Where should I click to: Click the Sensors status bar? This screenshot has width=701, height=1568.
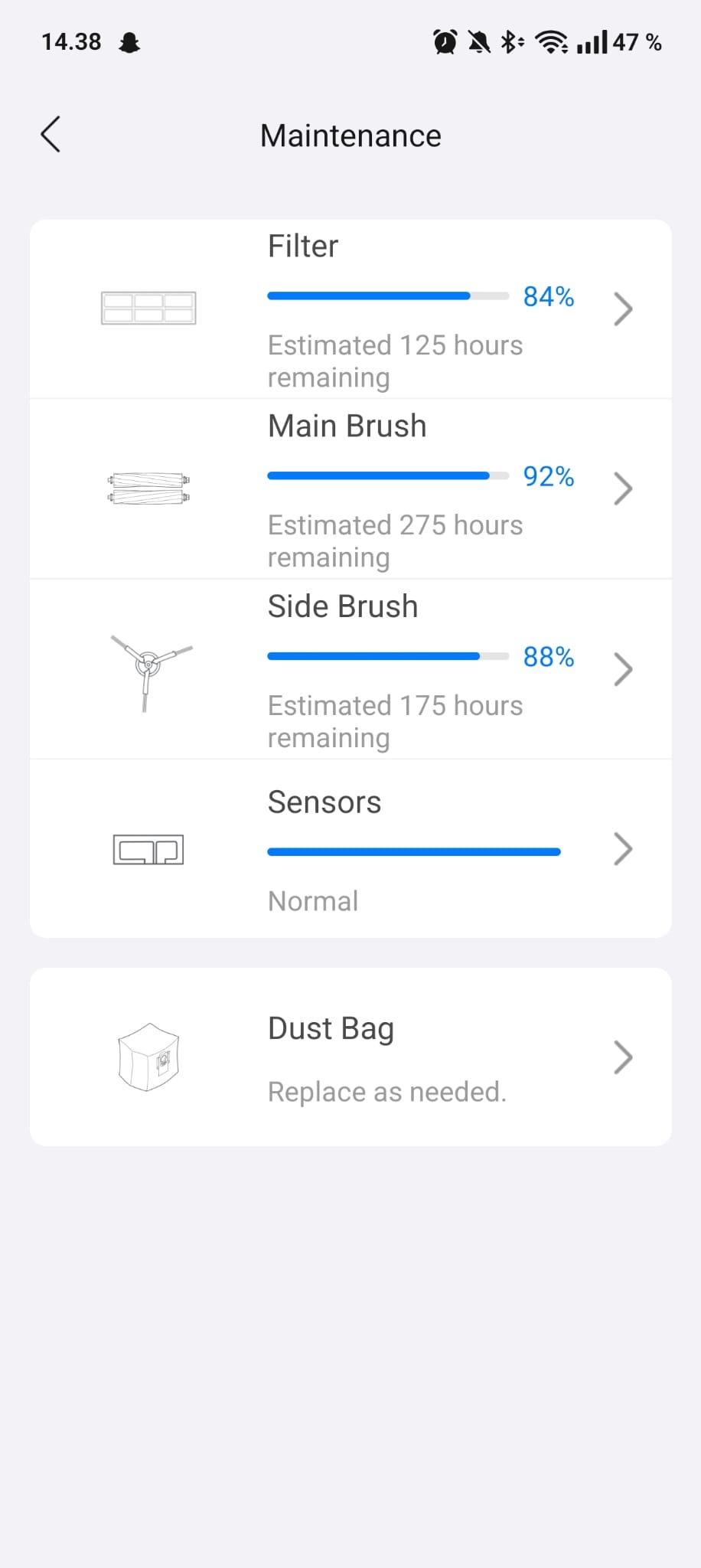(413, 851)
